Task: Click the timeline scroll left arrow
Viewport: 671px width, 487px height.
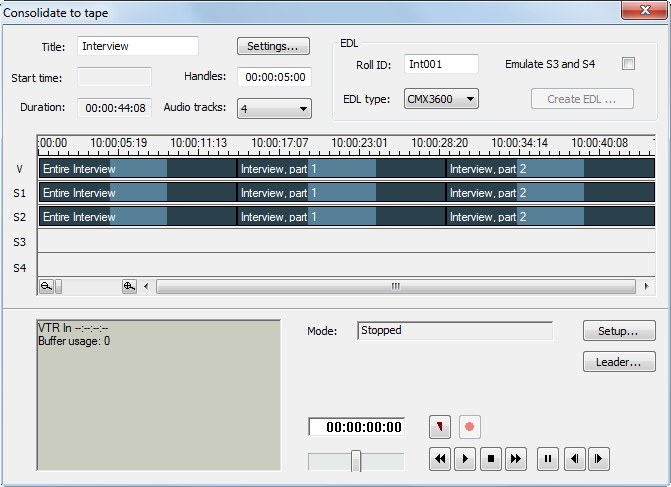Action: (146, 286)
